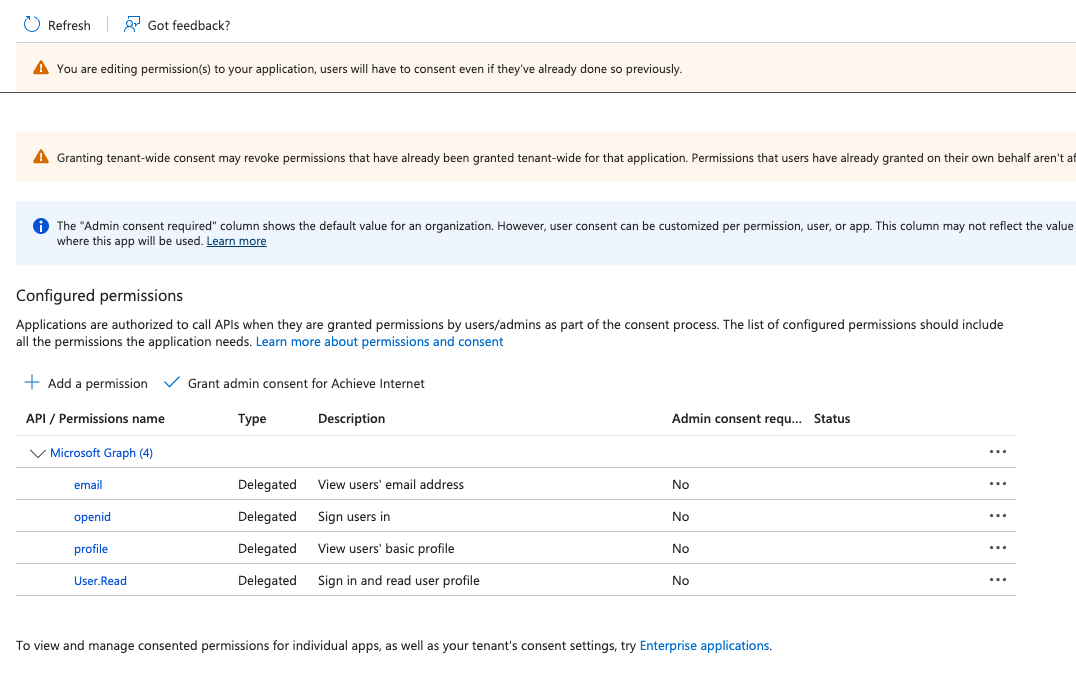The image size is (1076, 687).
Task: Click the Delegated type in email row
Action: [x=267, y=485]
